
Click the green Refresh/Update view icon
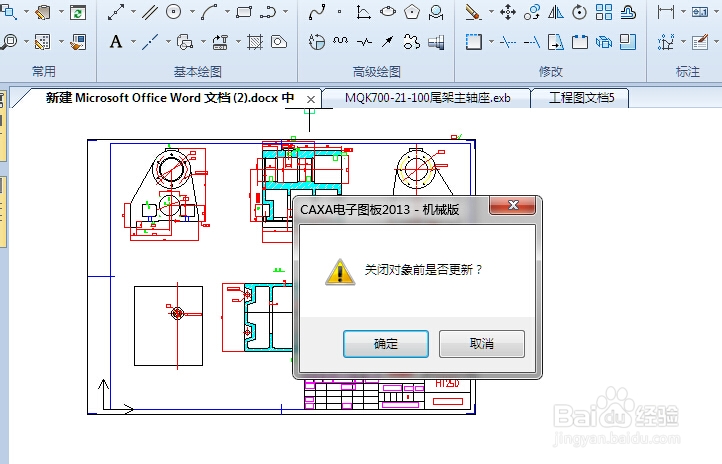point(78,12)
